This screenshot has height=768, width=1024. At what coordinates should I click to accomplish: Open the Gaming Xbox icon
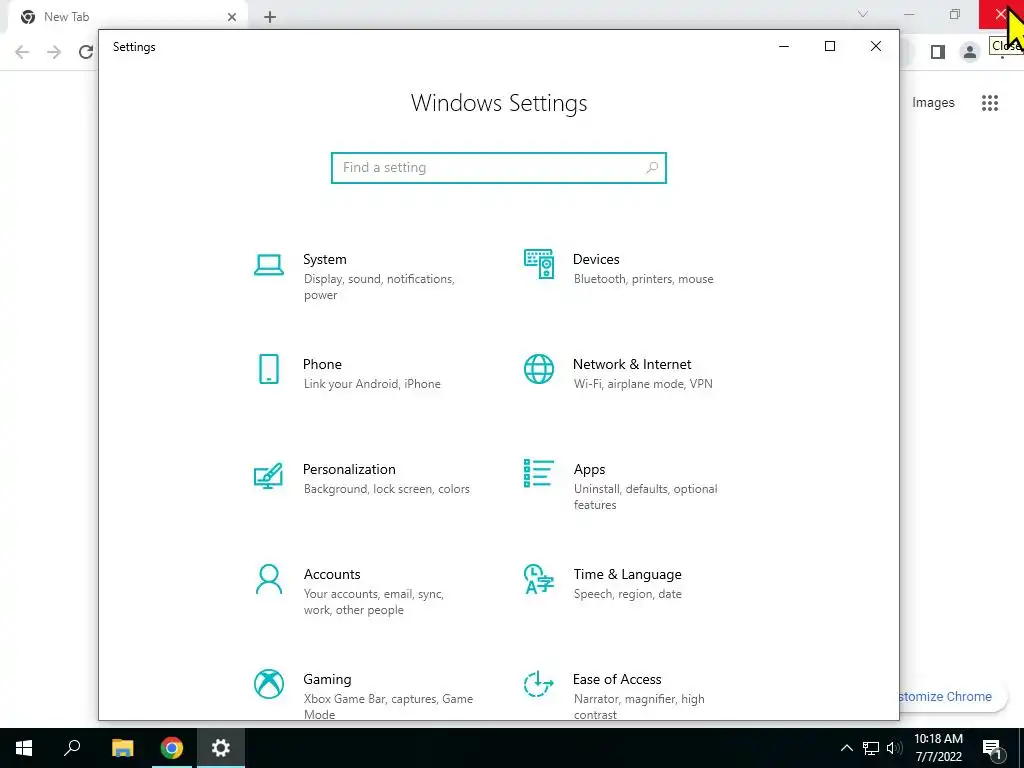268,684
